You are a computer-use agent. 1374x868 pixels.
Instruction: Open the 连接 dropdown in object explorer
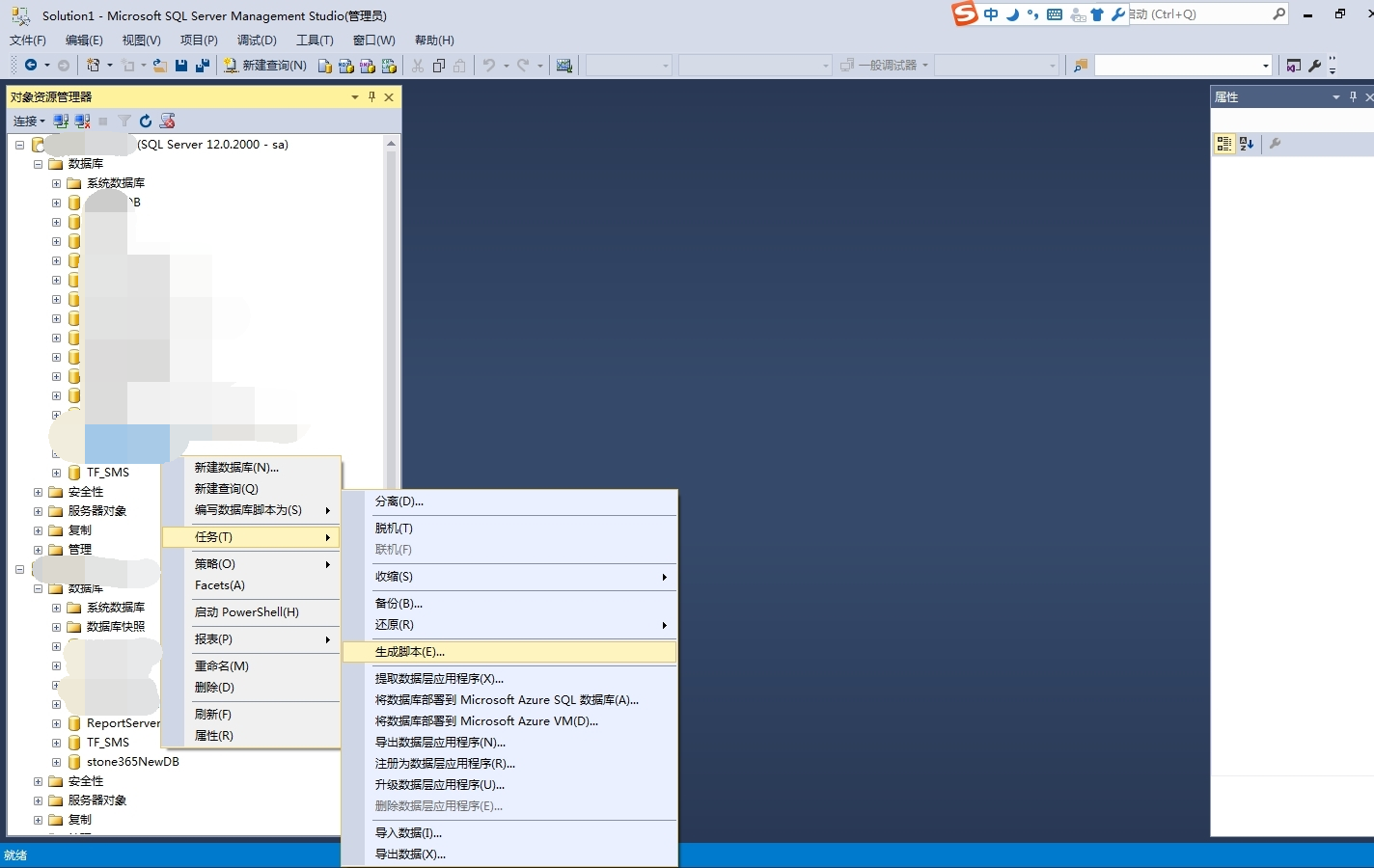click(x=29, y=121)
